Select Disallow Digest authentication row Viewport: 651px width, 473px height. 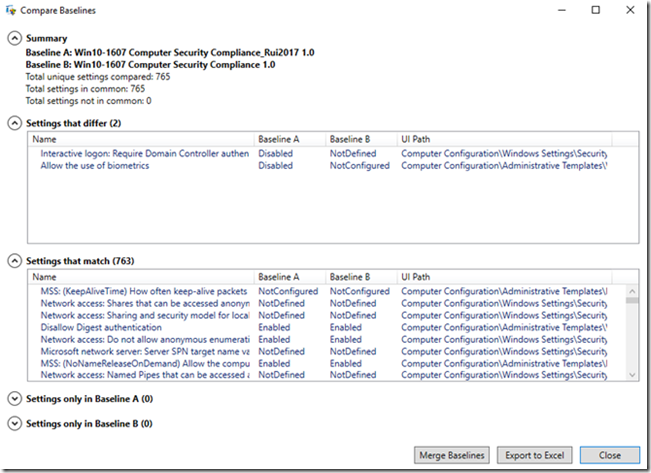[327, 327]
